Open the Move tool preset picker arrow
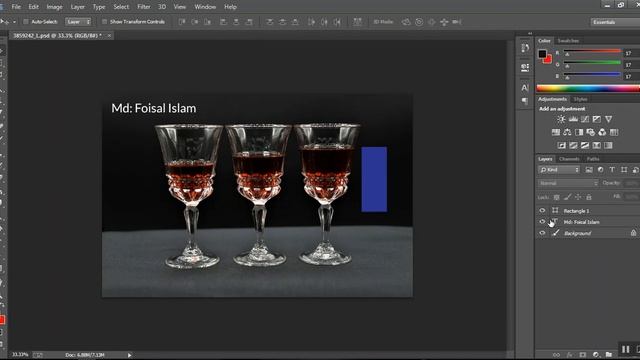 pyautogui.click(x=15, y=22)
